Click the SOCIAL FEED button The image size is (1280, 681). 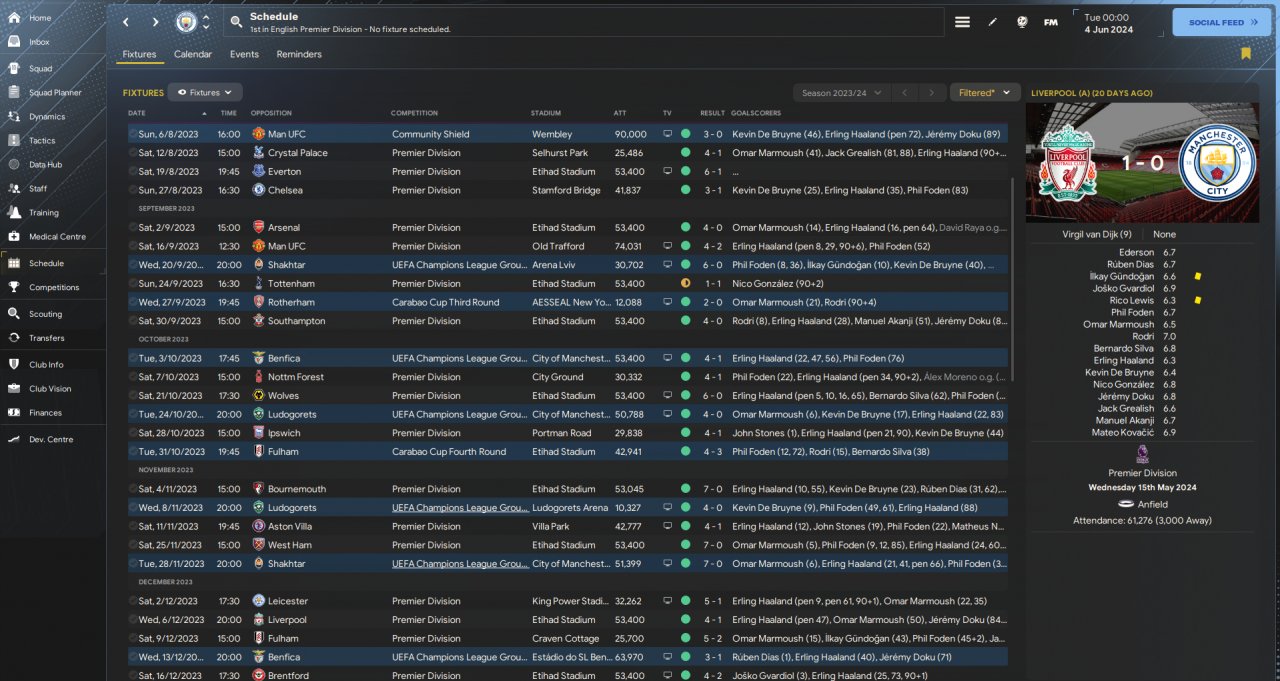click(1222, 22)
